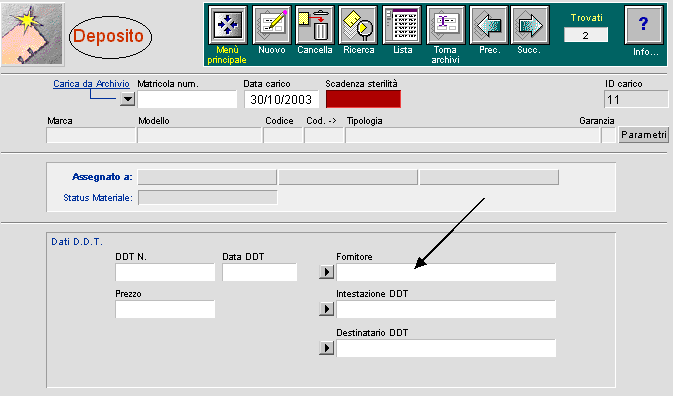Go to the previous record (Prec.)
Image resolution: width=673 pixels, height=396 pixels.
point(489,25)
